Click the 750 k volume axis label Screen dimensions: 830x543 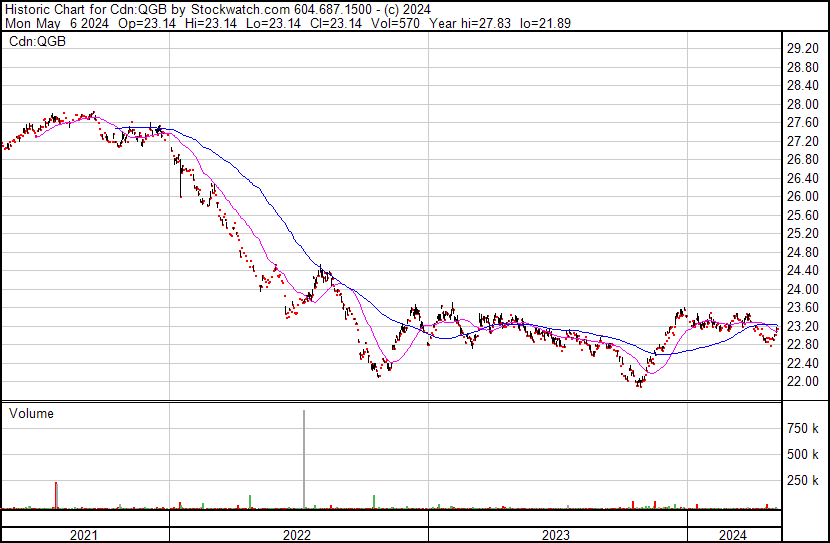point(805,428)
